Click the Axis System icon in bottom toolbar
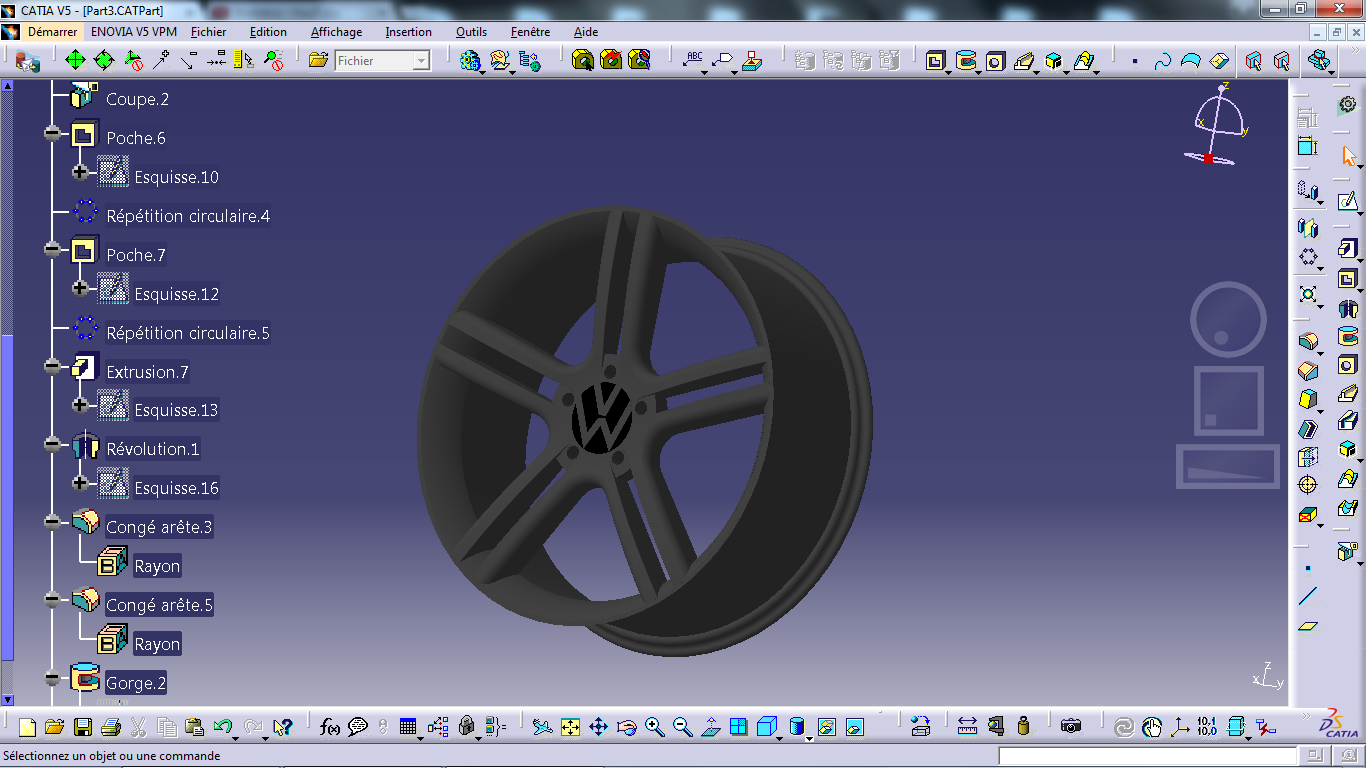 [1180, 727]
